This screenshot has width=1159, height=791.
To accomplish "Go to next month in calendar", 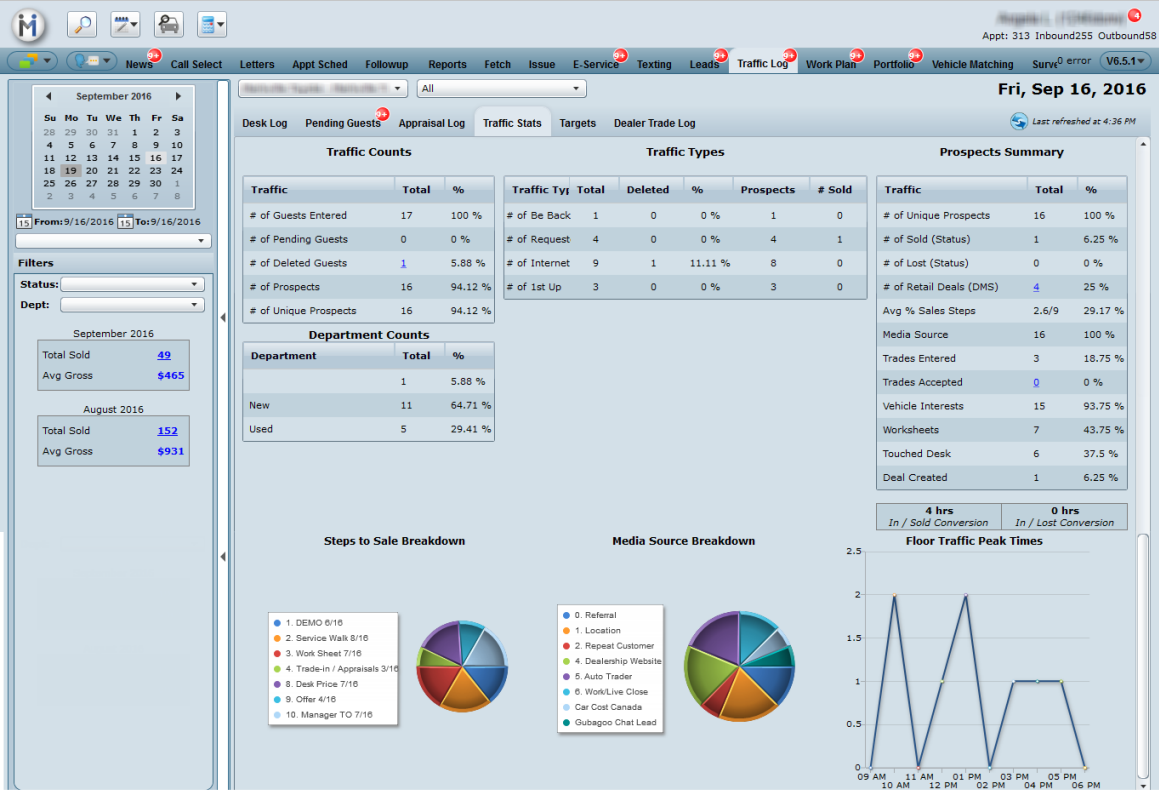I will pyautogui.click(x=178, y=97).
